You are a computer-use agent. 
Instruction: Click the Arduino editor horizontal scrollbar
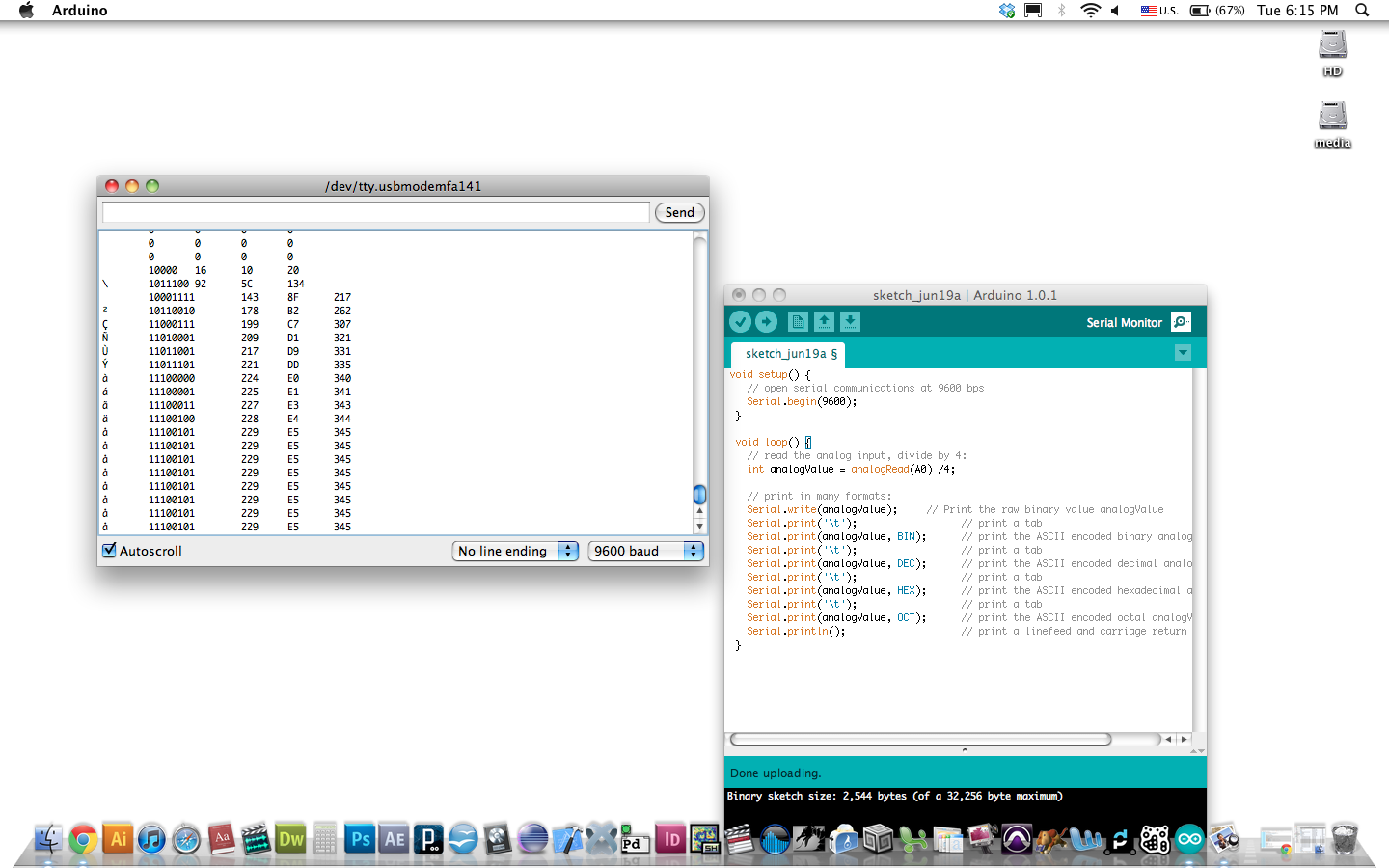[921, 739]
